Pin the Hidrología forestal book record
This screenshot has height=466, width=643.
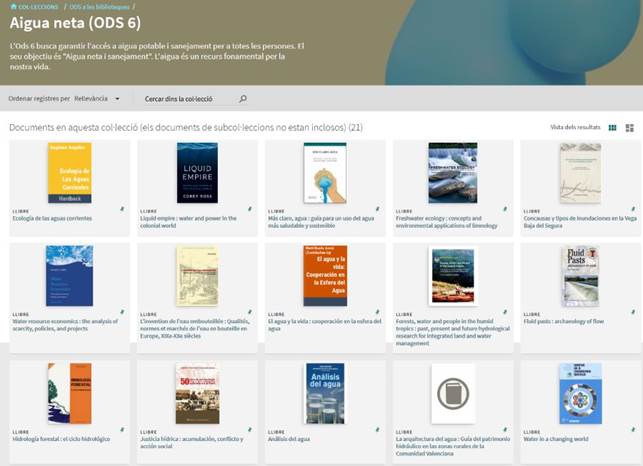coord(122,431)
